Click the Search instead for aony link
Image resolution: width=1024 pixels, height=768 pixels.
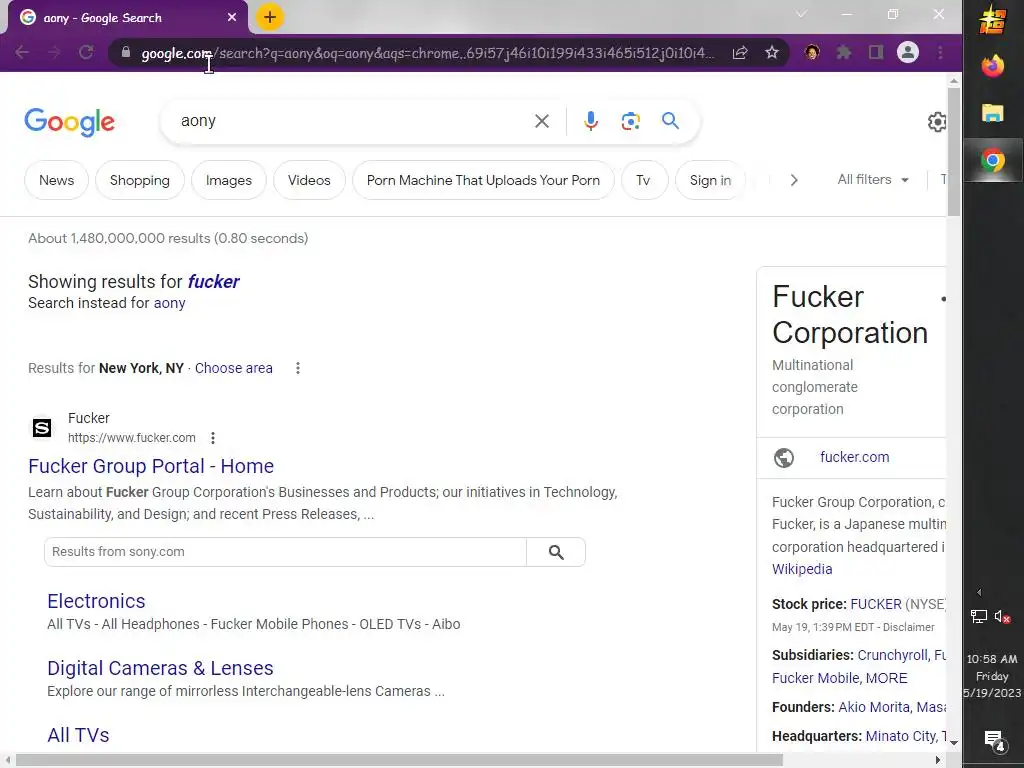coord(170,303)
